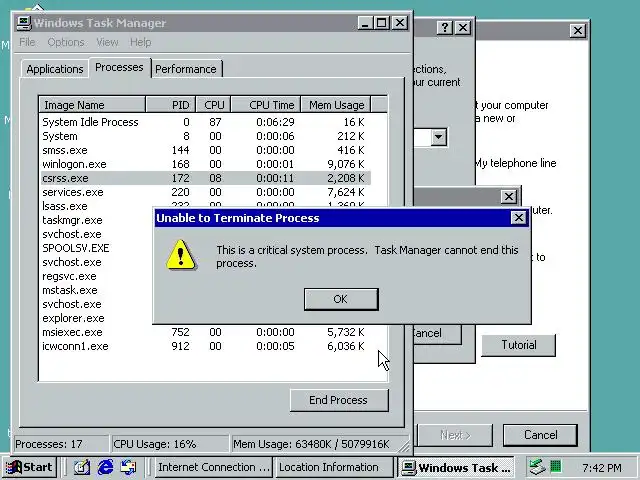Click the network connection tray icon
This screenshot has height=480, width=640.
coord(537,467)
